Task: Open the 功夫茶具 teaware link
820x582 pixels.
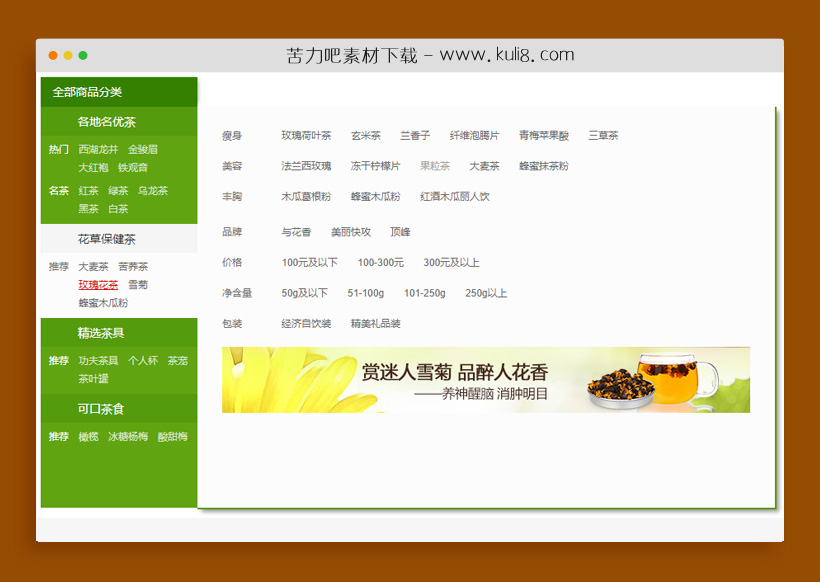Action: pyautogui.click(x=98, y=360)
